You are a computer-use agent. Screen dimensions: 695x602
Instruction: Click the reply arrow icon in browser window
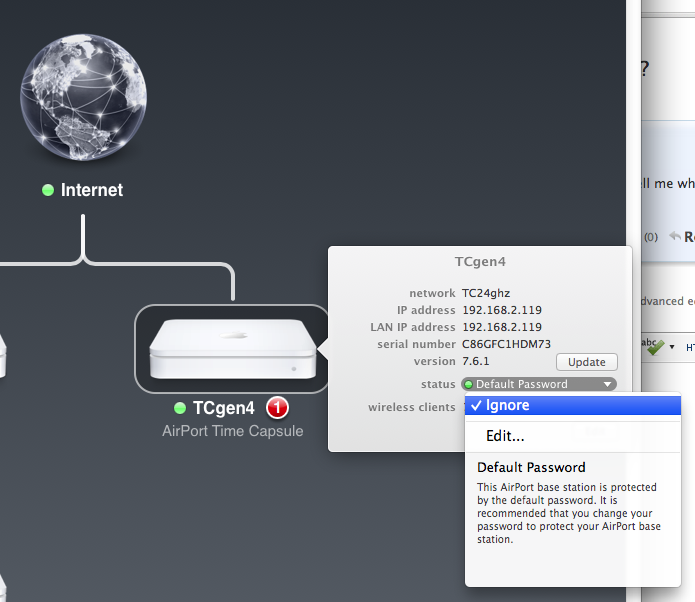675,236
